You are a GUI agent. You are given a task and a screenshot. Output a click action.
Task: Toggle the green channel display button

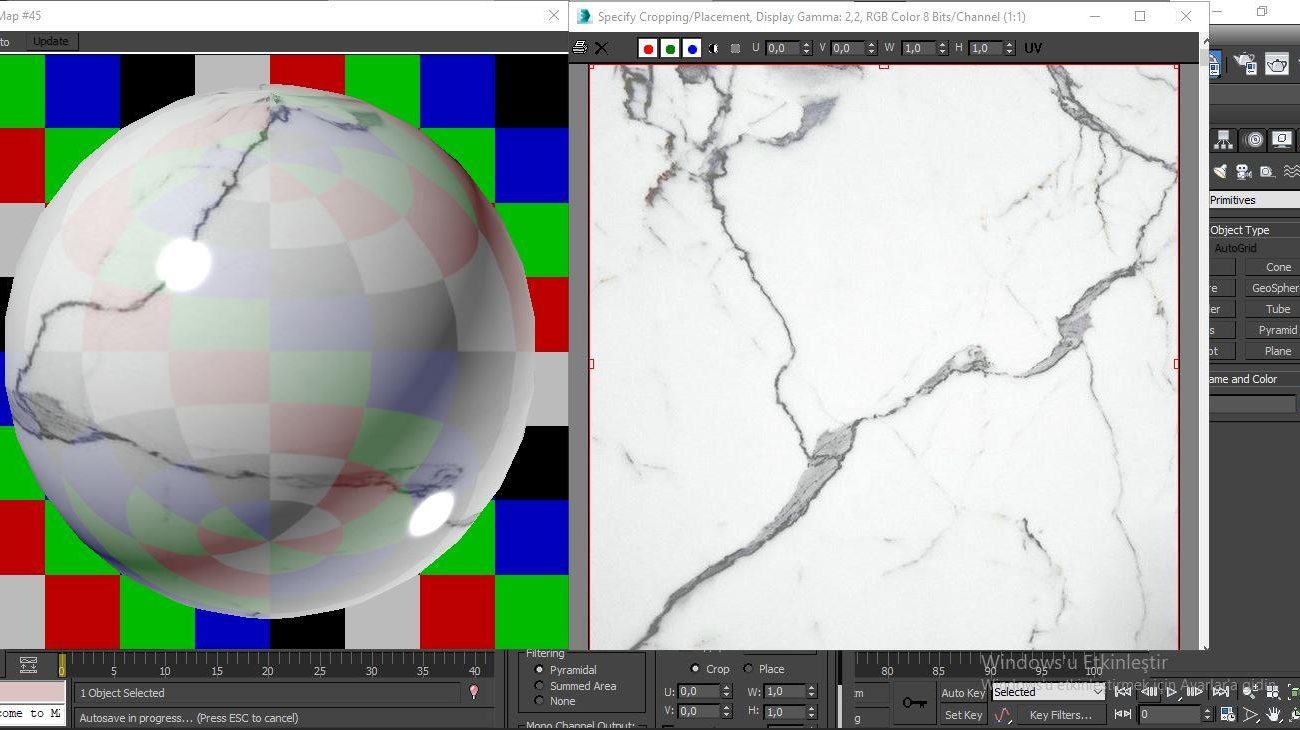pyautogui.click(x=670, y=48)
